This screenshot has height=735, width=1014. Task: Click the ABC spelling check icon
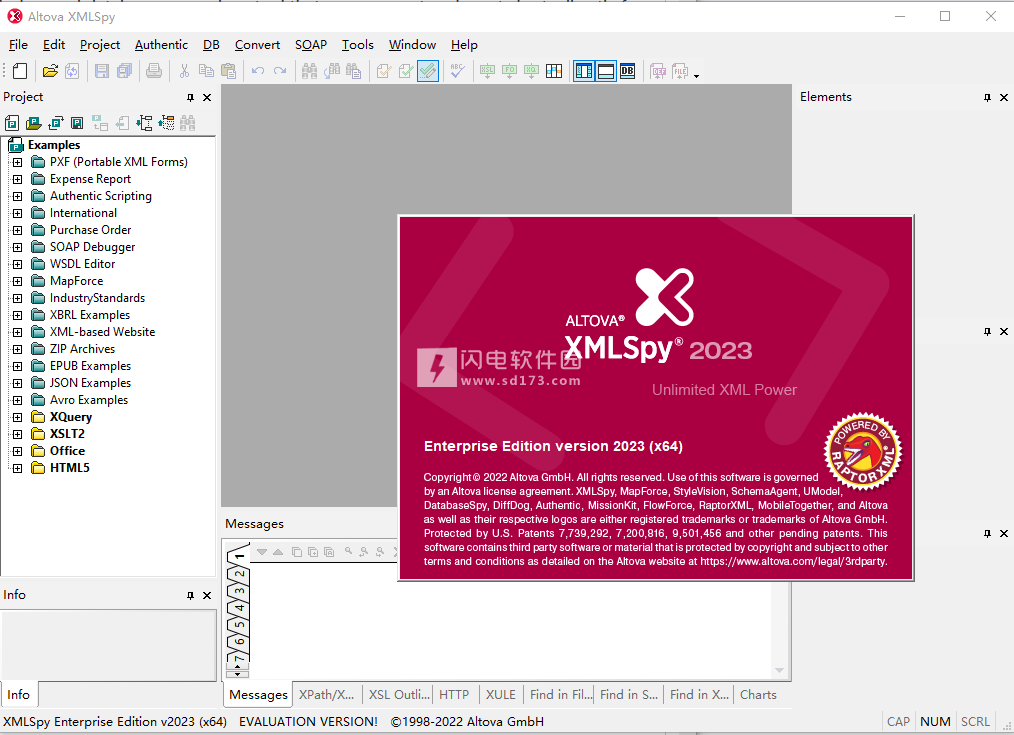[x=457, y=70]
